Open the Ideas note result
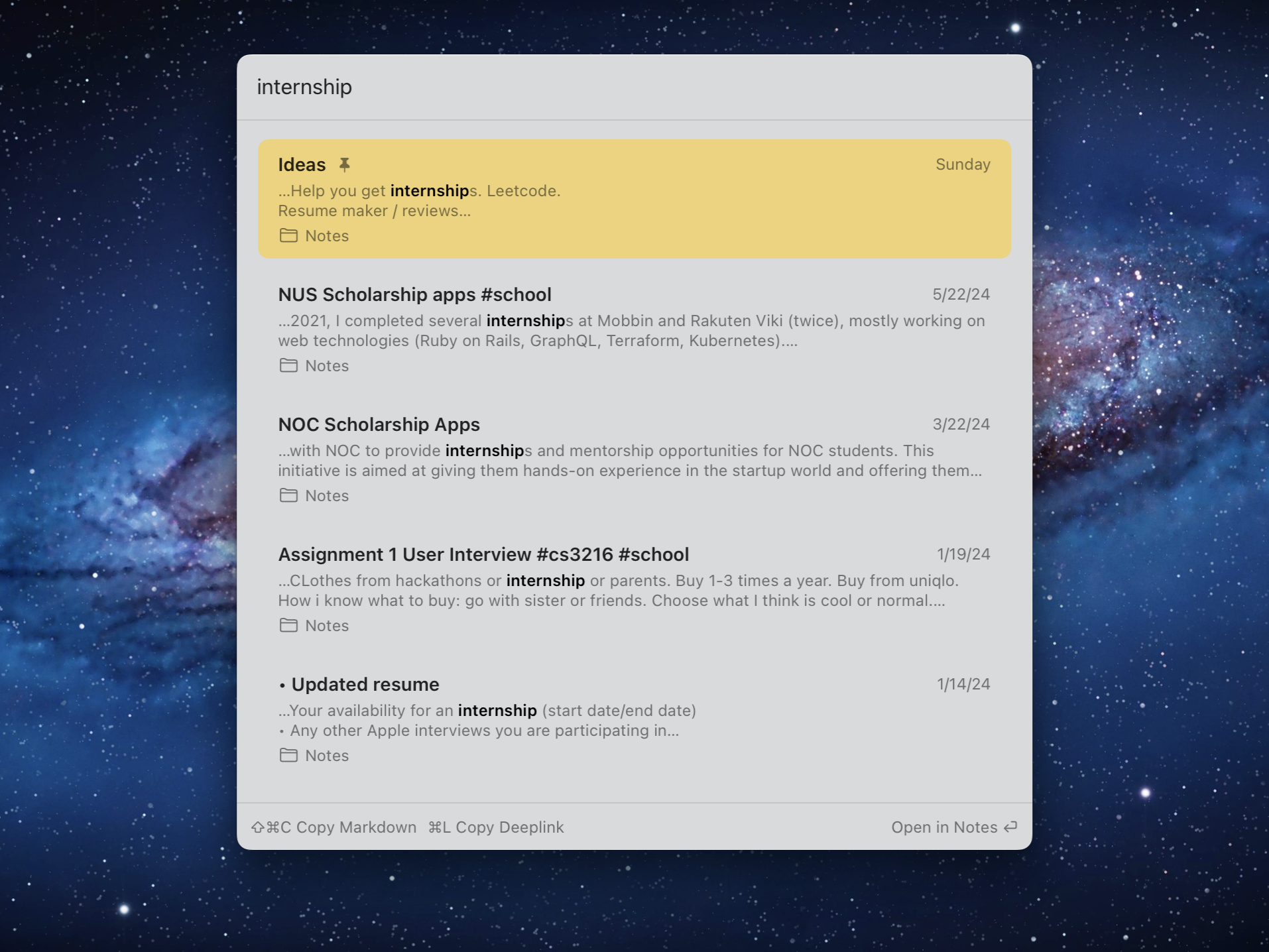The width and height of the screenshot is (1269, 952). pyautogui.click(x=634, y=198)
